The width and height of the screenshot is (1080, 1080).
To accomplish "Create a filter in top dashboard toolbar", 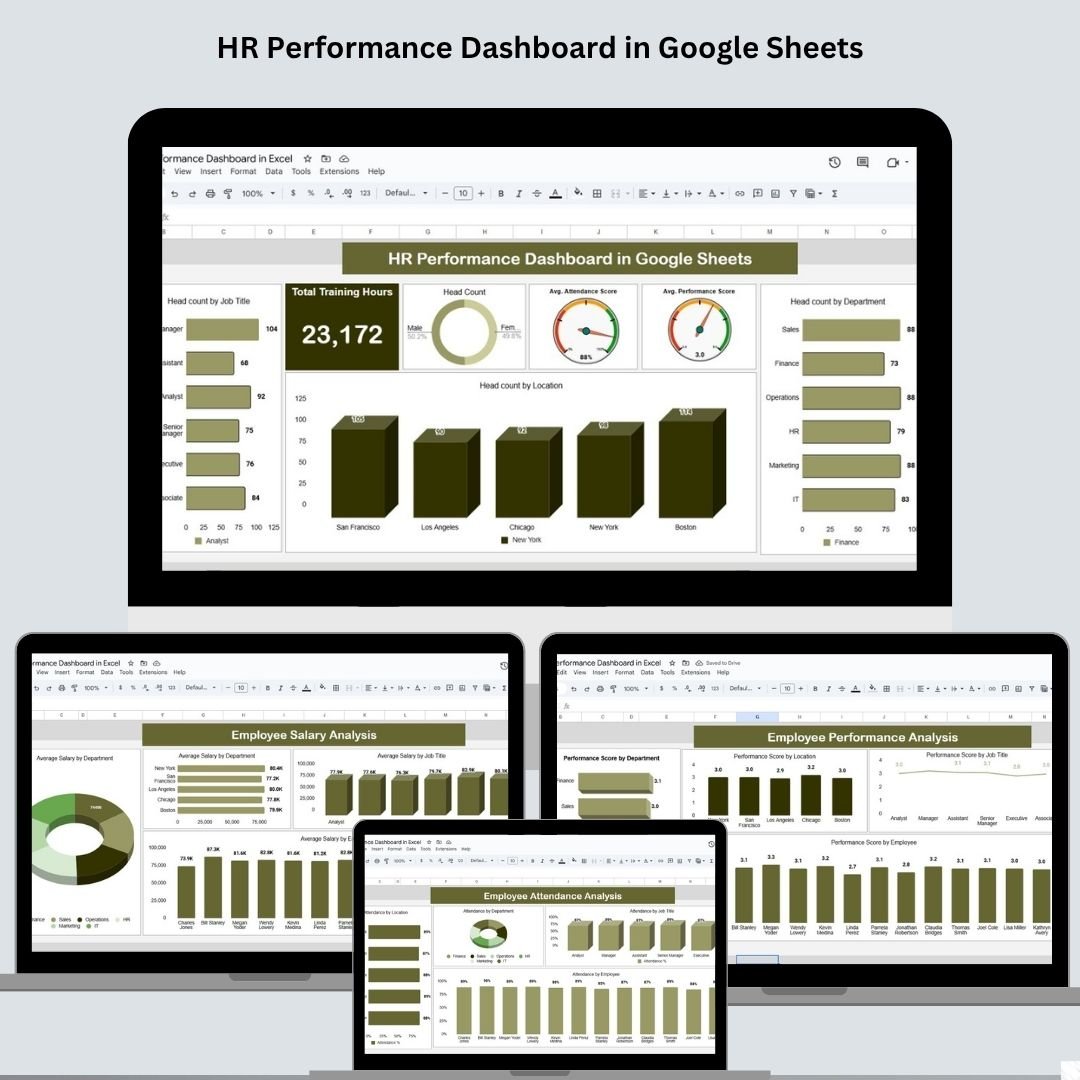I will point(793,194).
